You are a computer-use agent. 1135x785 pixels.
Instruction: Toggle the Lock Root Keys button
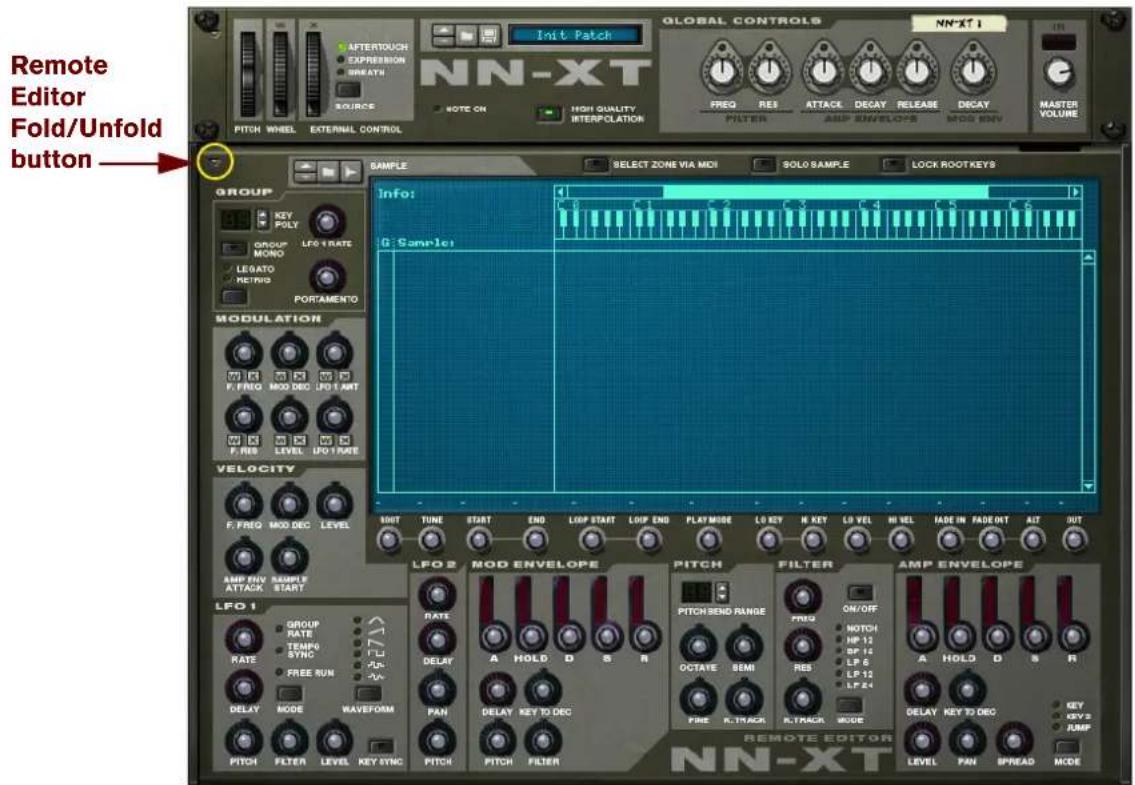pos(893,164)
